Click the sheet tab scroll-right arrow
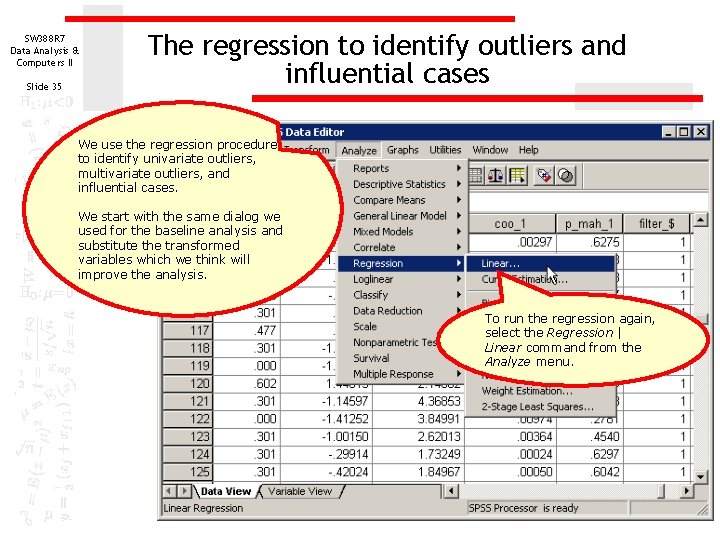The image size is (720, 540). (x=185, y=491)
